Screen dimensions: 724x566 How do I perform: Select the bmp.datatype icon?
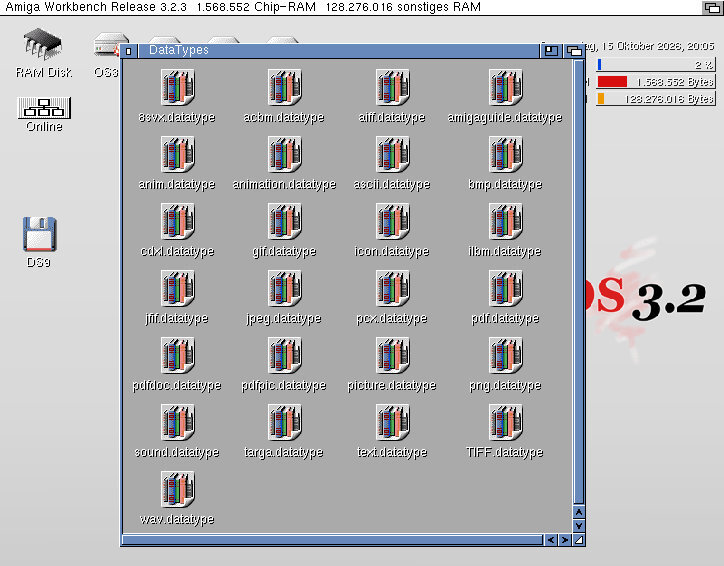505,154
